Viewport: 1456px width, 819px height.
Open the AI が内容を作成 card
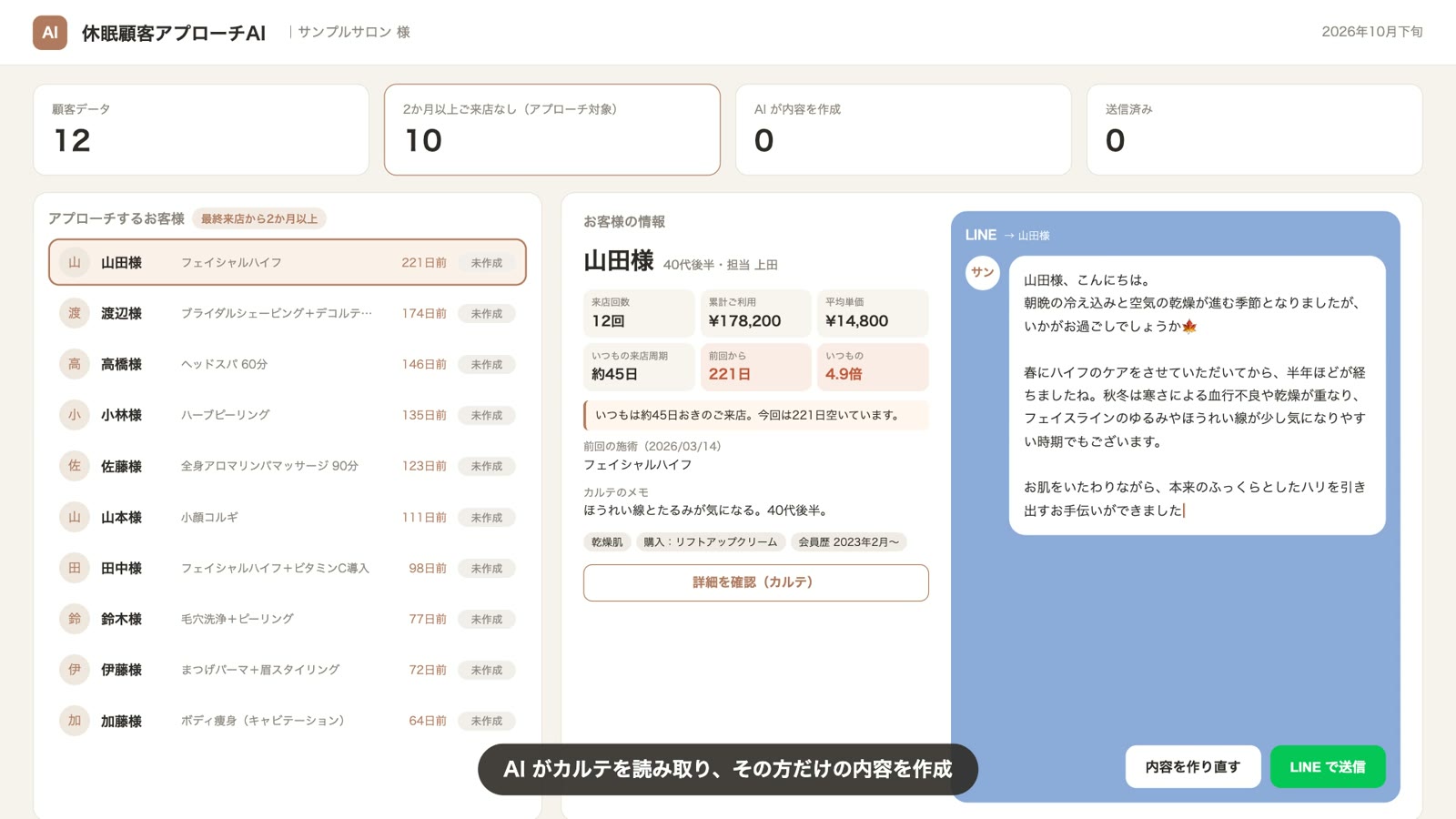[904, 129]
